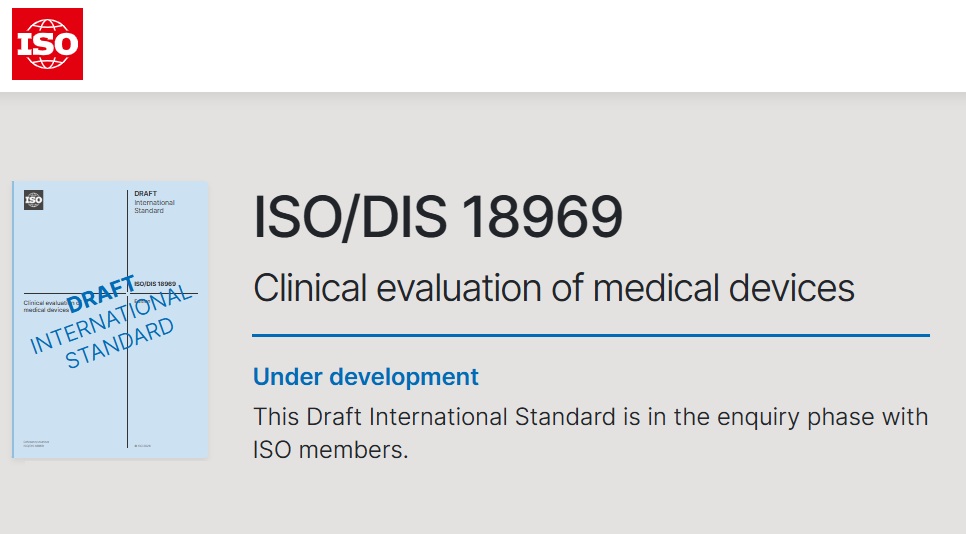The image size is (966, 534).
Task: Click the blue DRAFT watermark word on cover
Action: (102, 297)
